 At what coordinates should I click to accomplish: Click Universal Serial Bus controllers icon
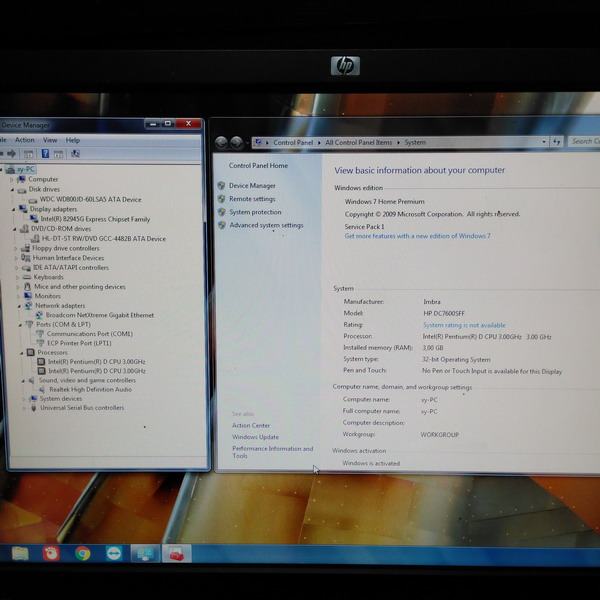click(34, 408)
